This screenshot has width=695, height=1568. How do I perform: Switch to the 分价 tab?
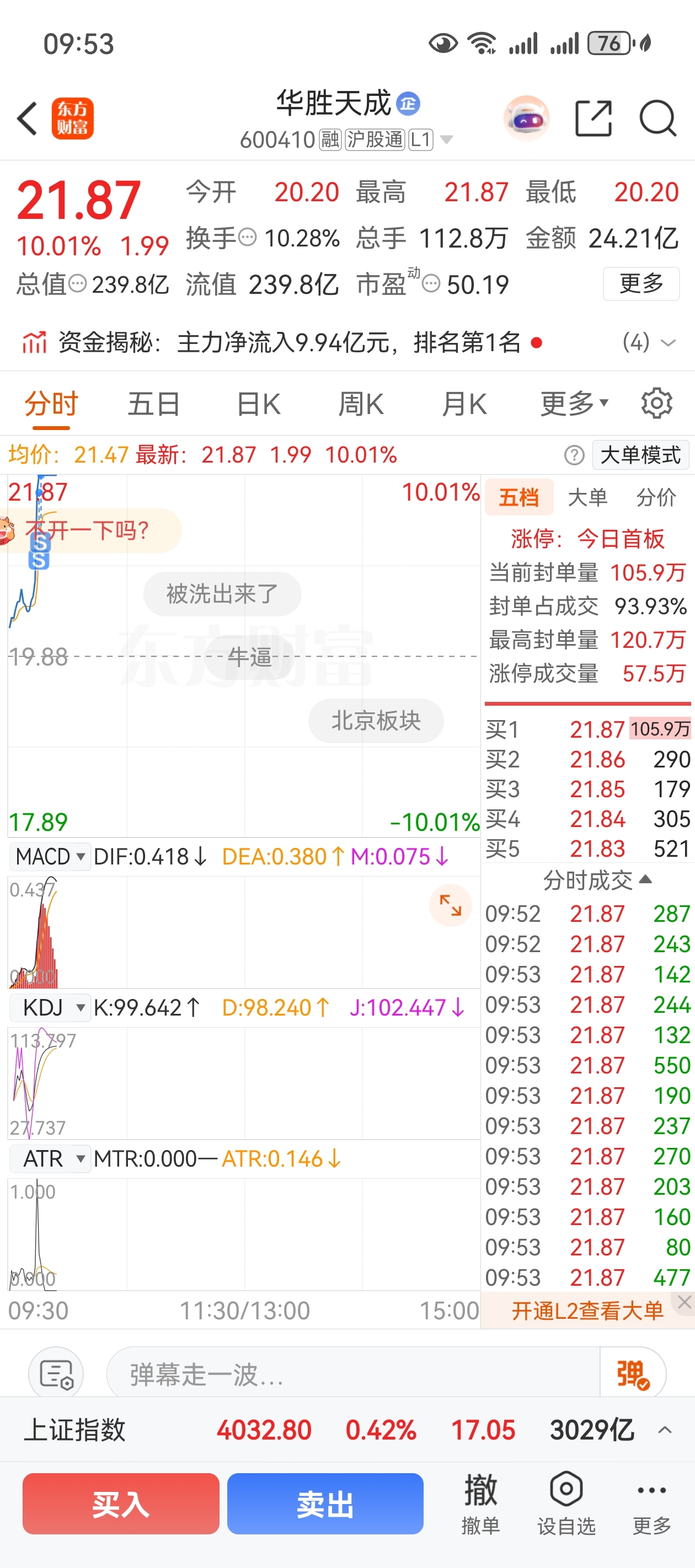(x=656, y=497)
